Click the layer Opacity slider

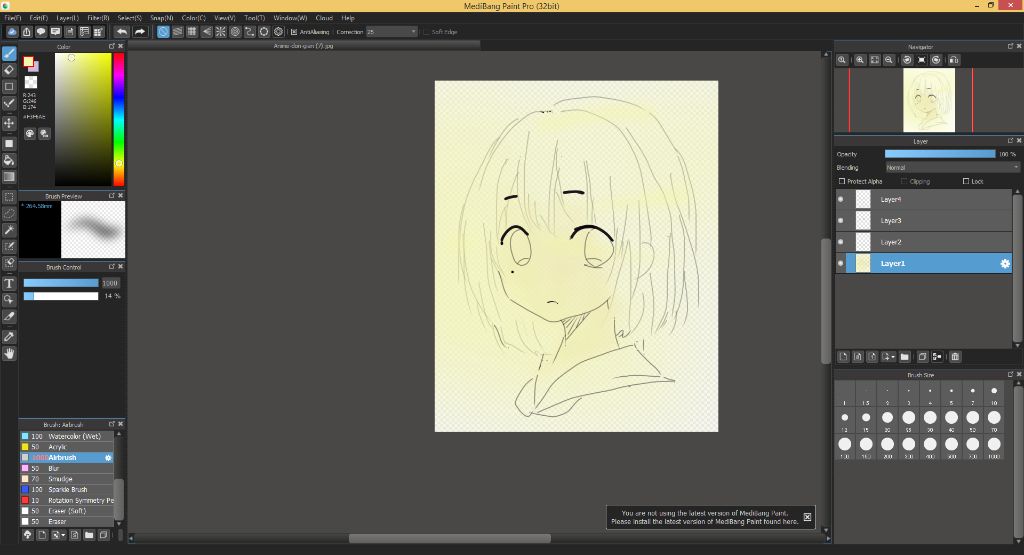tap(940, 154)
